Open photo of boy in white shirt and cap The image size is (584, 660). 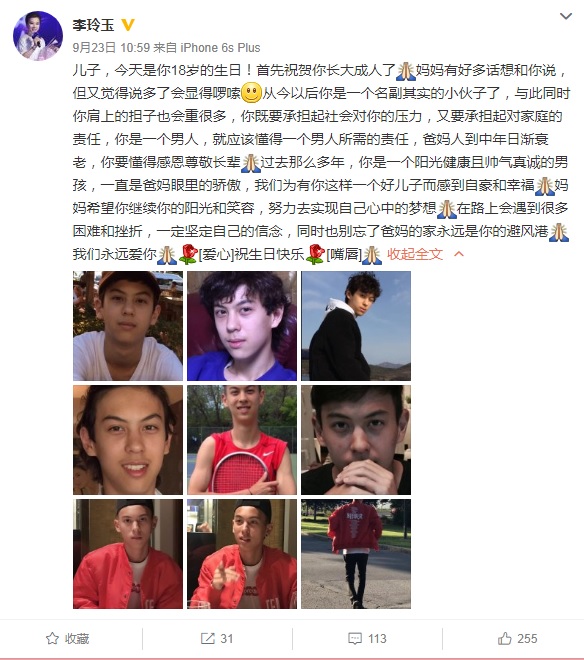point(128,326)
